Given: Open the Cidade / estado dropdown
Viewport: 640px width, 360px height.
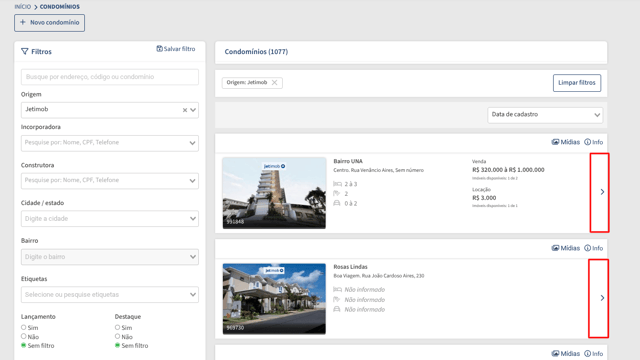Looking at the screenshot, I should coord(110,218).
